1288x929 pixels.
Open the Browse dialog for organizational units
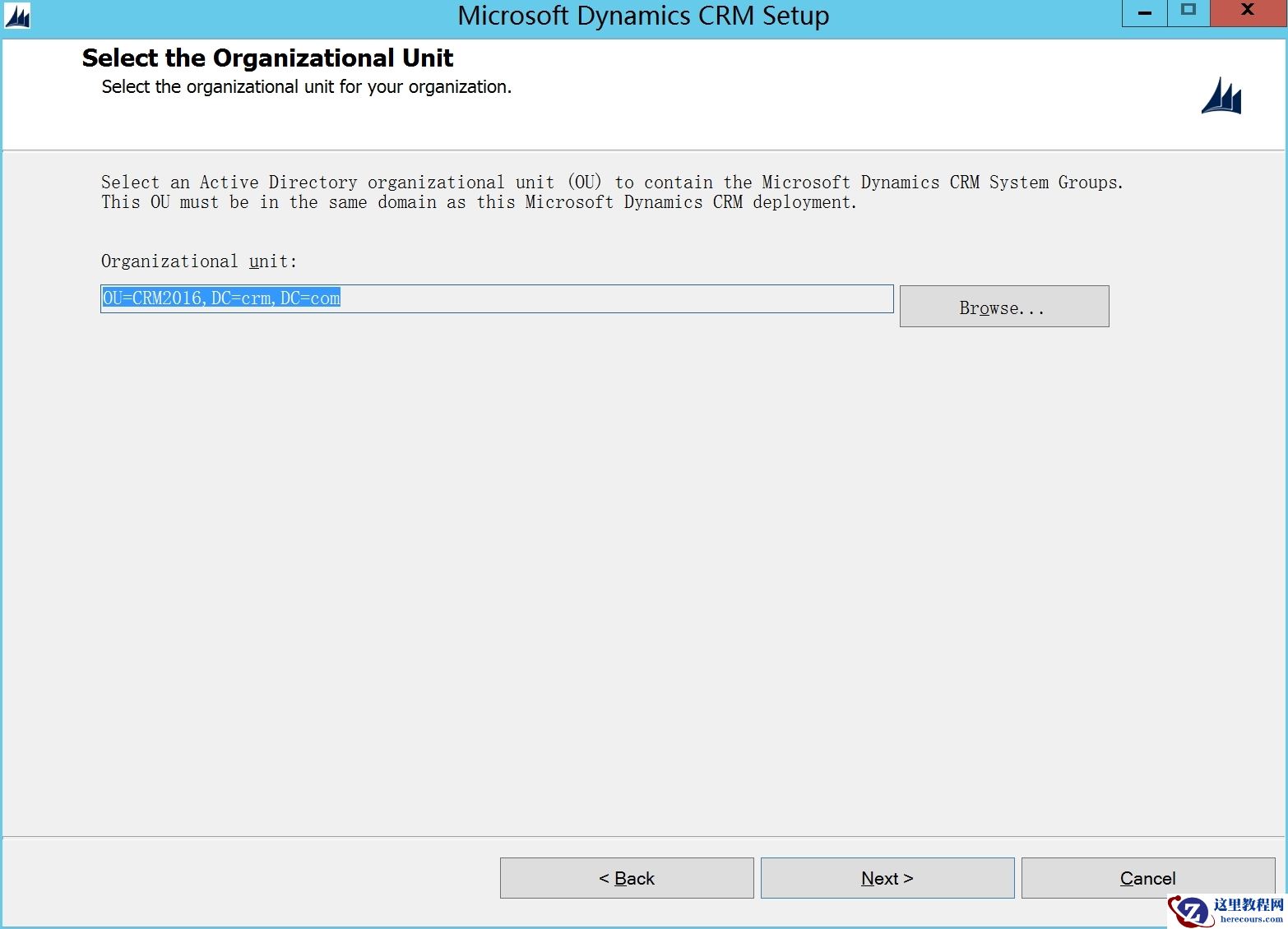[x=1003, y=306]
